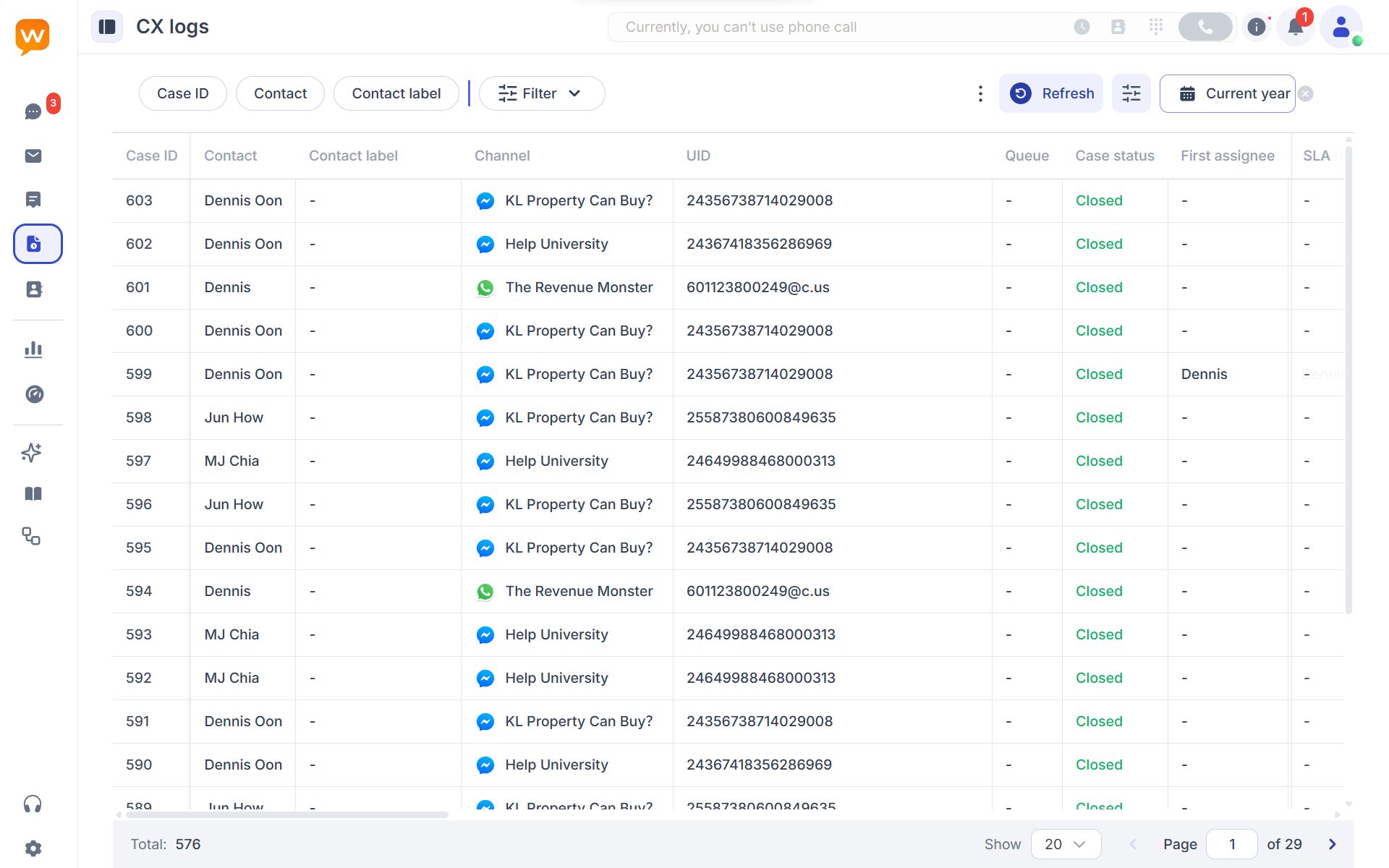Open the settings gear in sidebar
1389x868 pixels.
[33, 848]
